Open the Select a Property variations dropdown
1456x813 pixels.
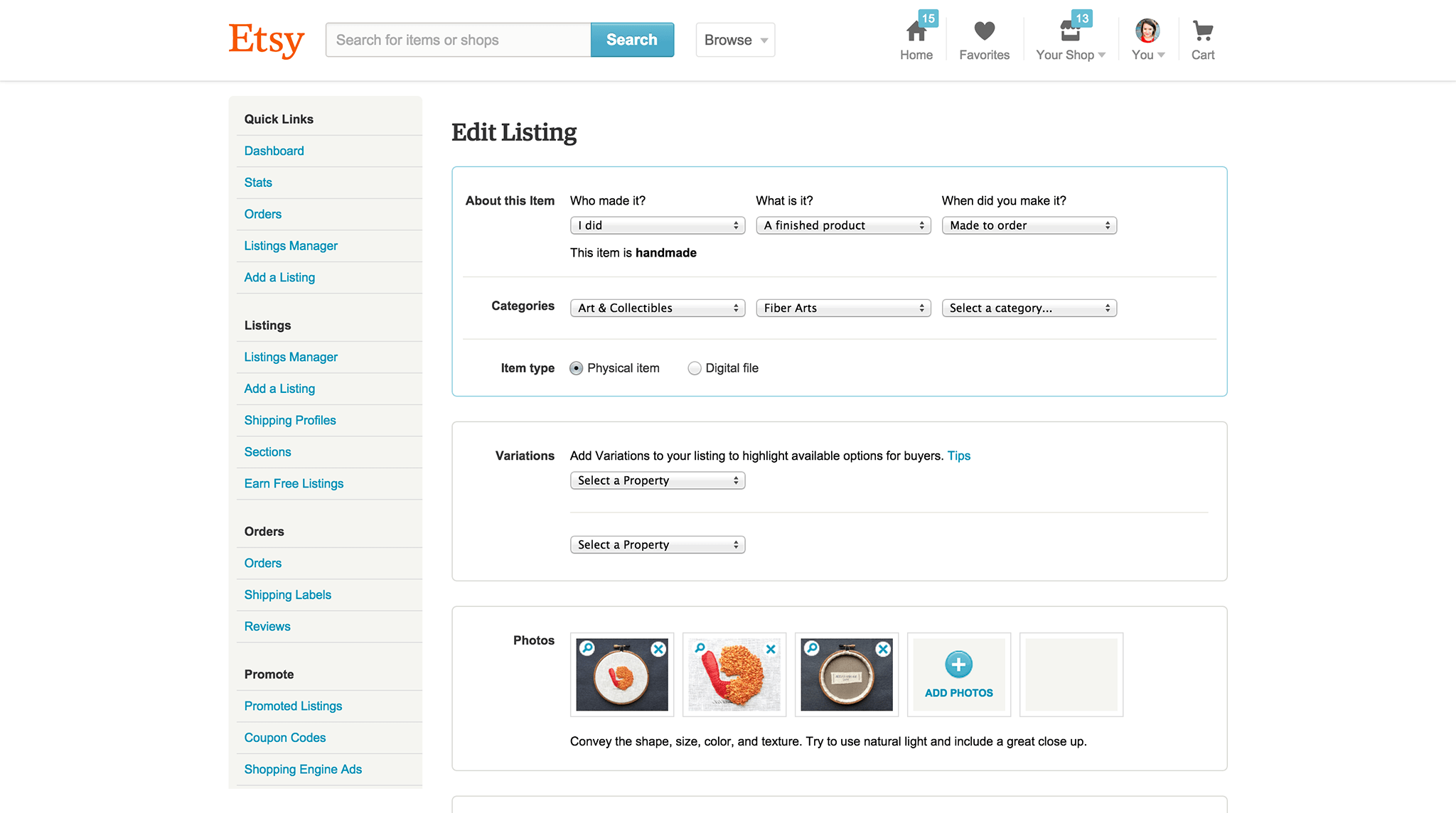(x=656, y=480)
